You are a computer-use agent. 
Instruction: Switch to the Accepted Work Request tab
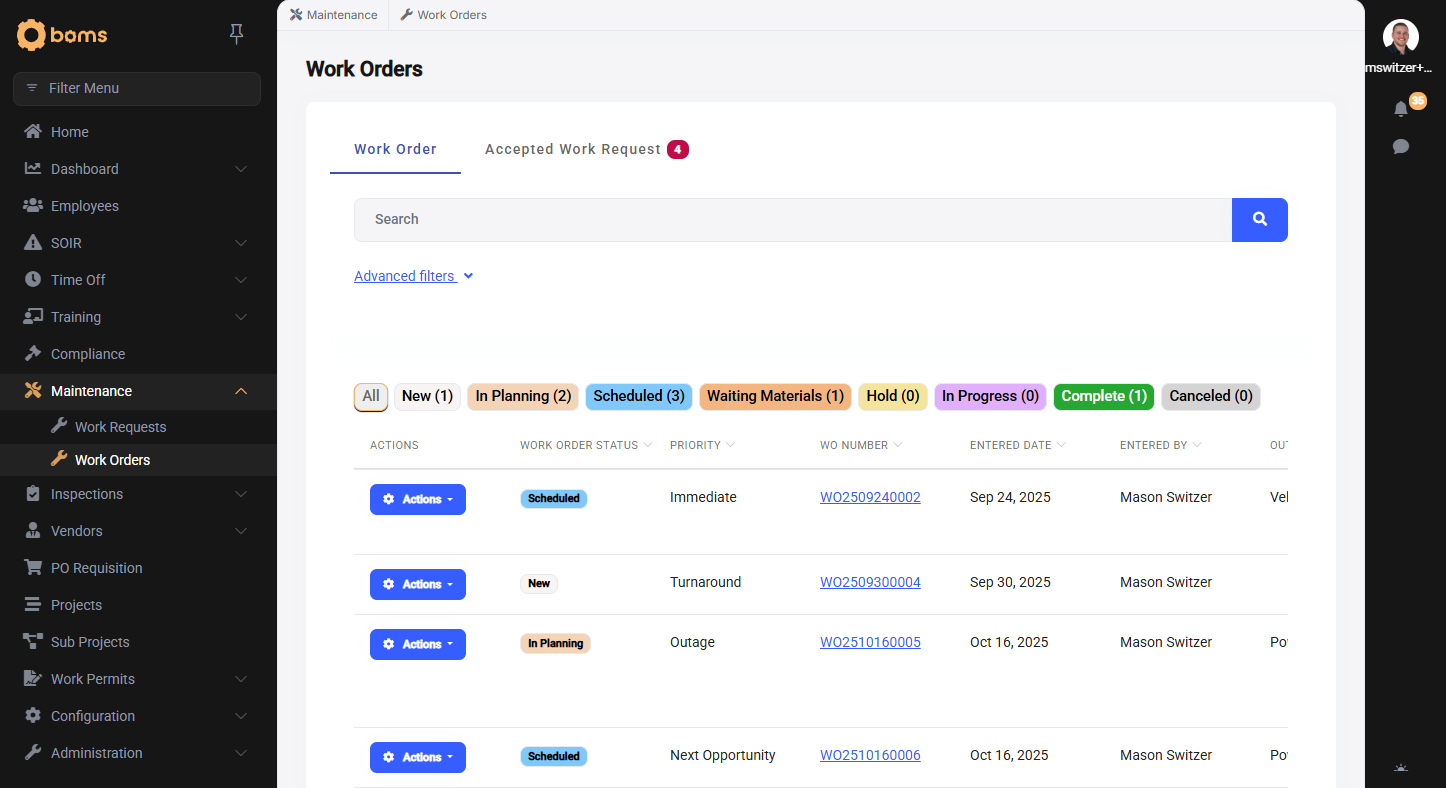coord(571,148)
